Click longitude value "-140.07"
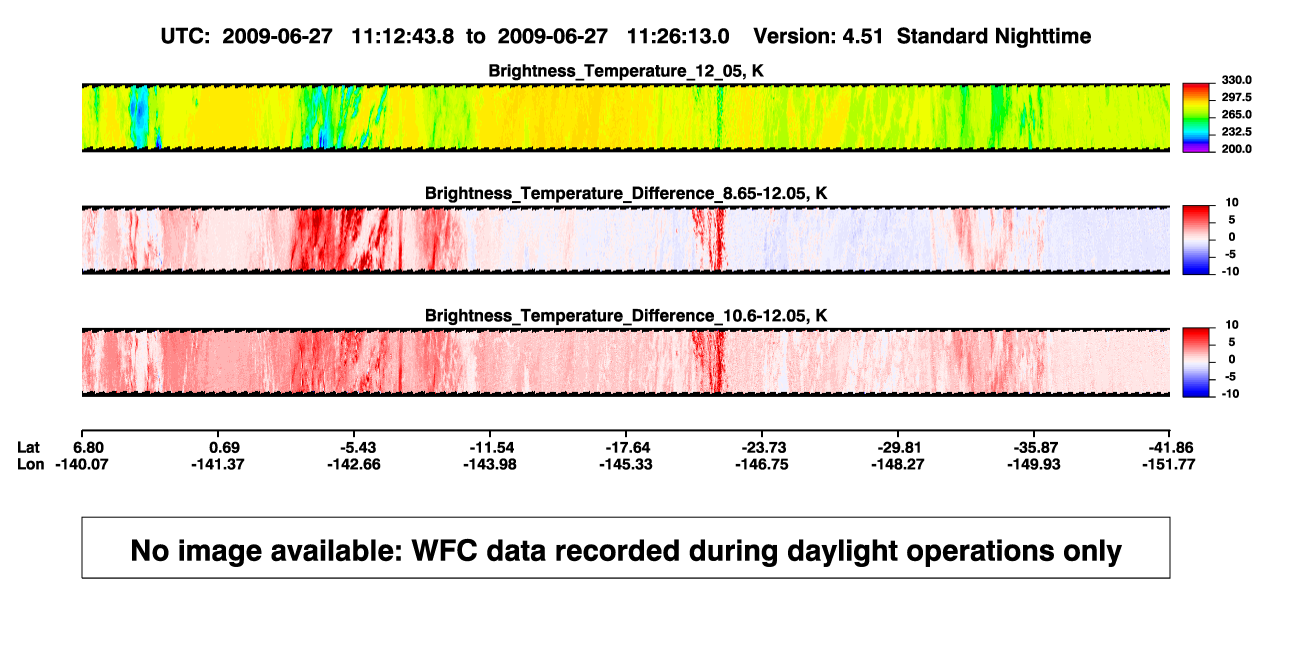The image size is (1300, 667). [x=80, y=464]
